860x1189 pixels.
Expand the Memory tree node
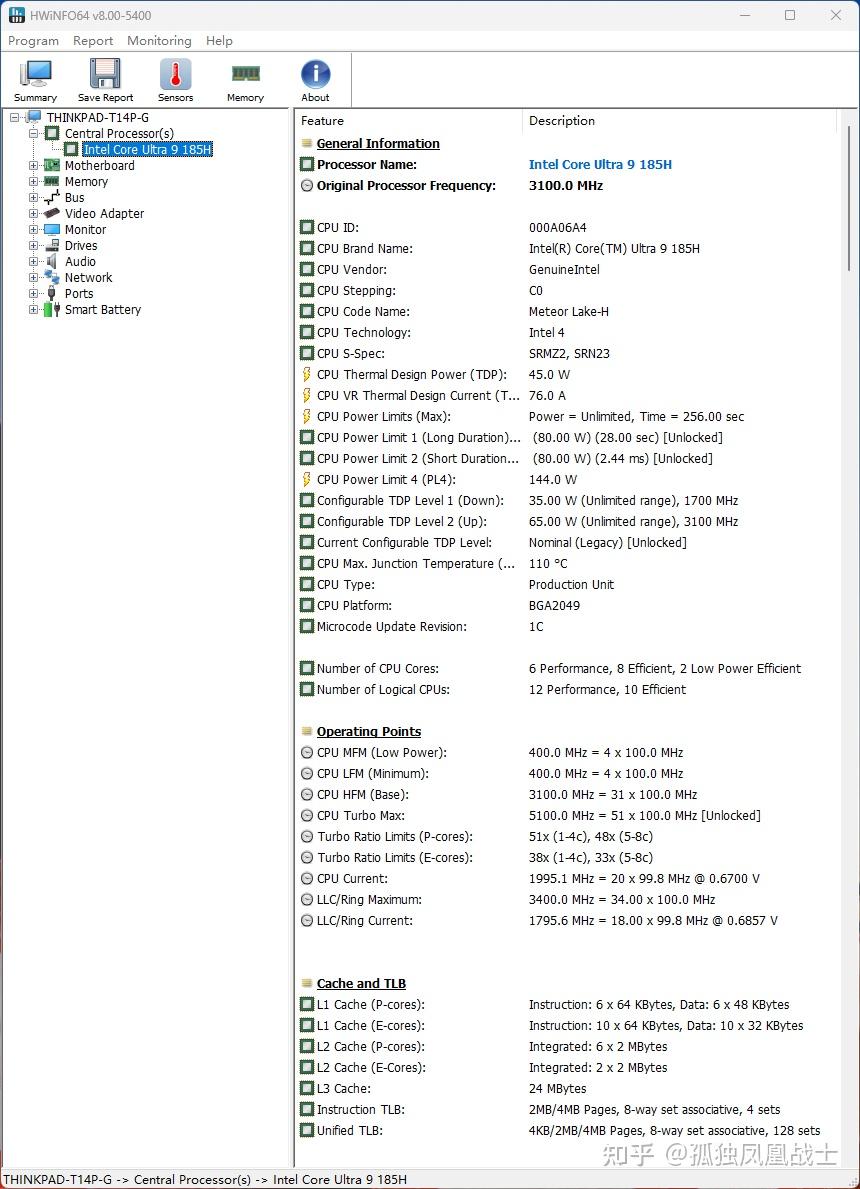[x=33, y=181]
